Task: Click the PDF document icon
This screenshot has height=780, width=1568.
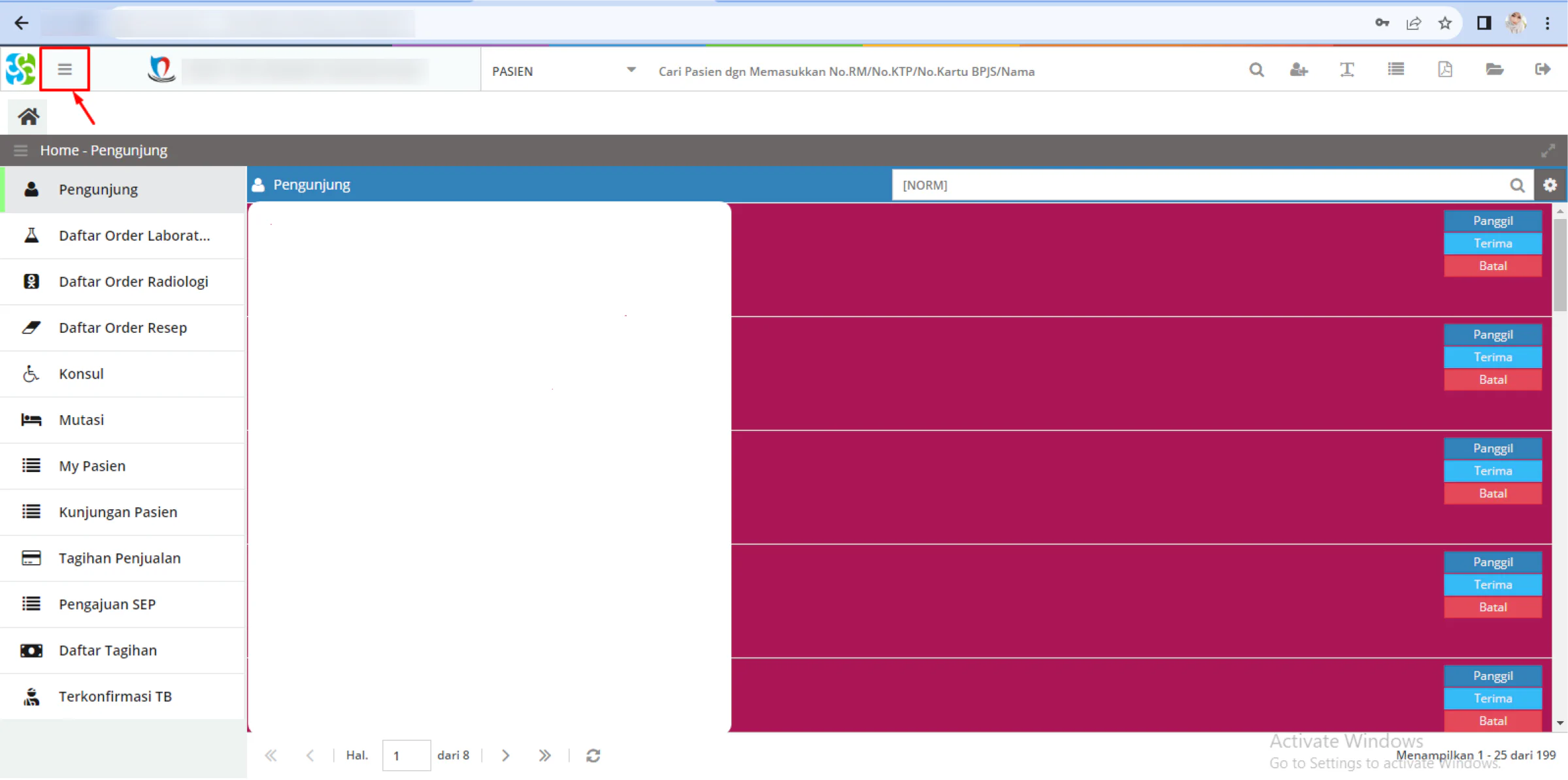Action: pos(1445,70)
